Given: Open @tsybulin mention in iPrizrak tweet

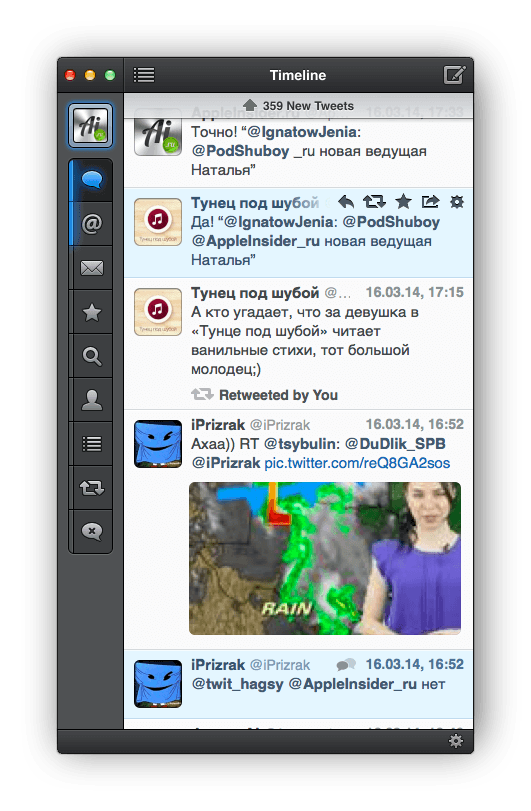Looking at the screenshot, I should pos(301,444).
